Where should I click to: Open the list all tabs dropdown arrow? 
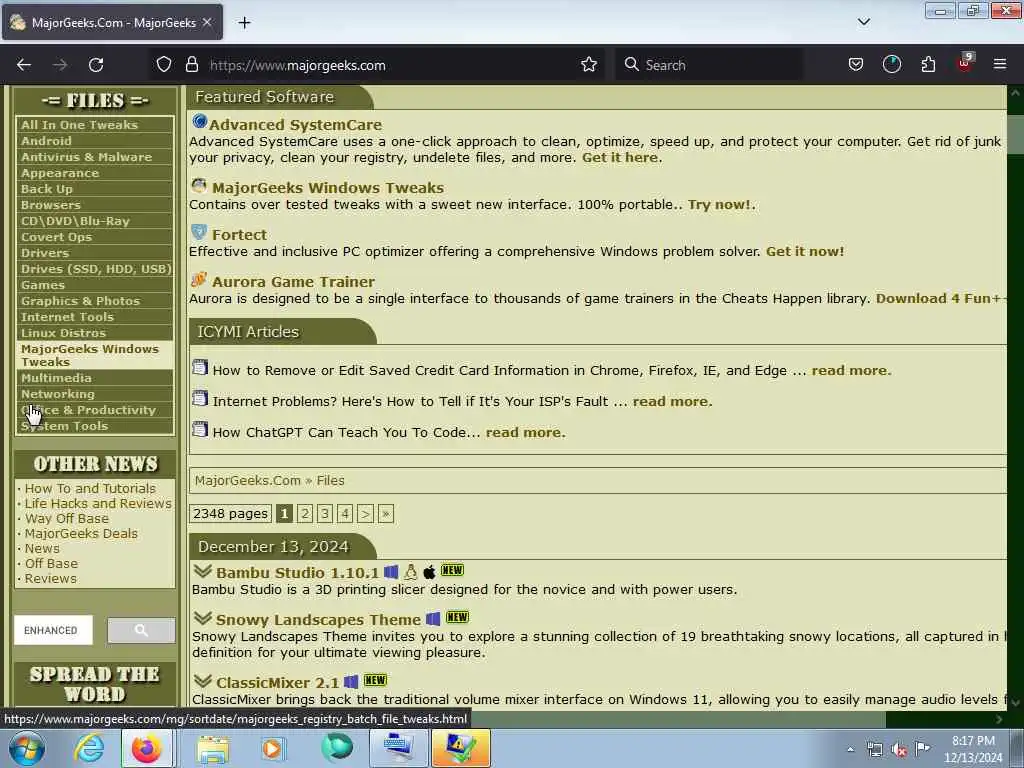(x=864, y=22)
